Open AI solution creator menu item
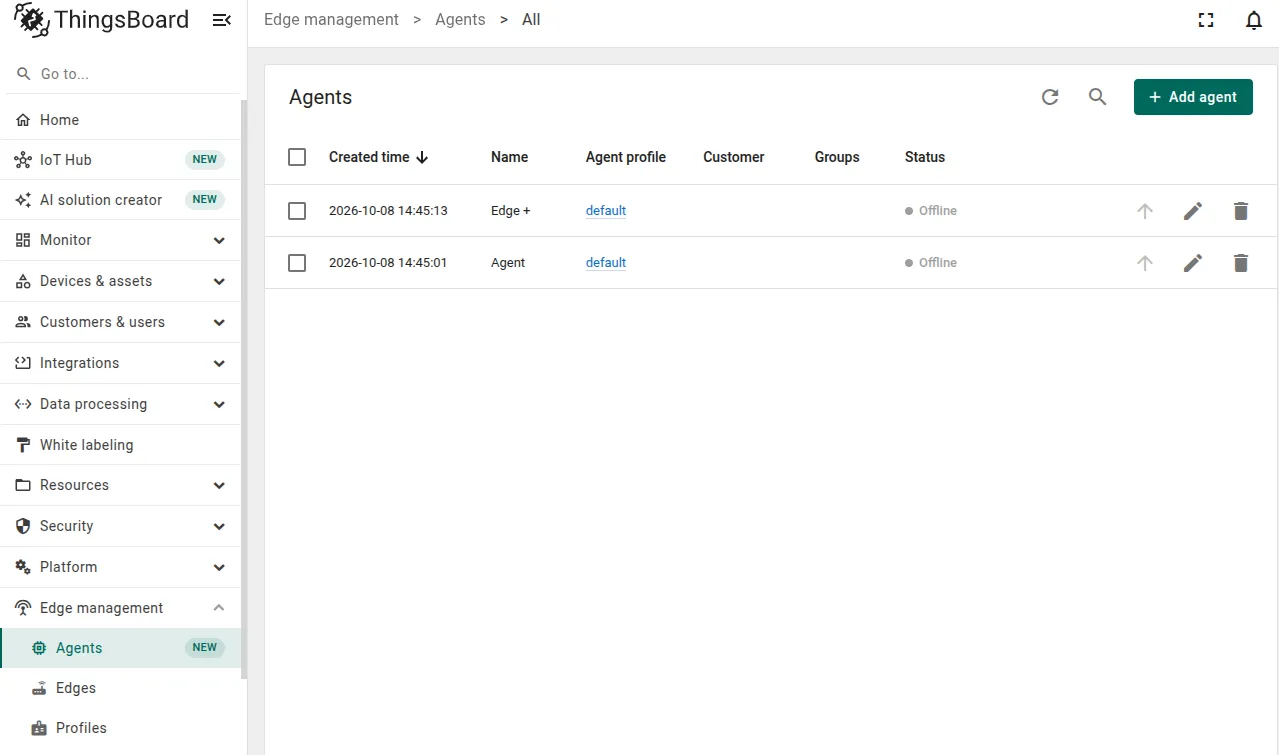This screenshot has height=755, width=1279. 120,200
